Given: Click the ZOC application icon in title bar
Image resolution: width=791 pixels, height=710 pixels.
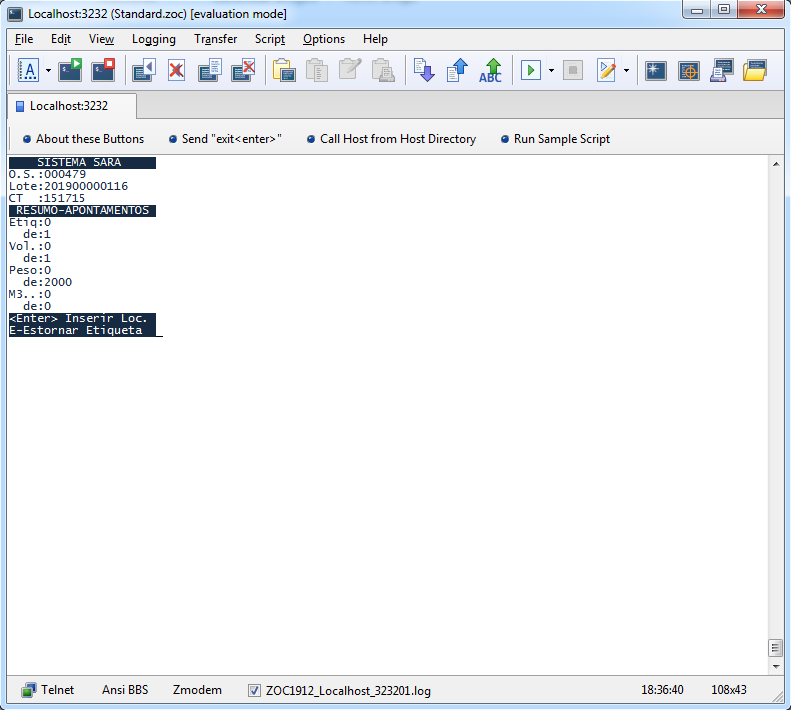Looking at the screenshot, I should tap(15, 14).
